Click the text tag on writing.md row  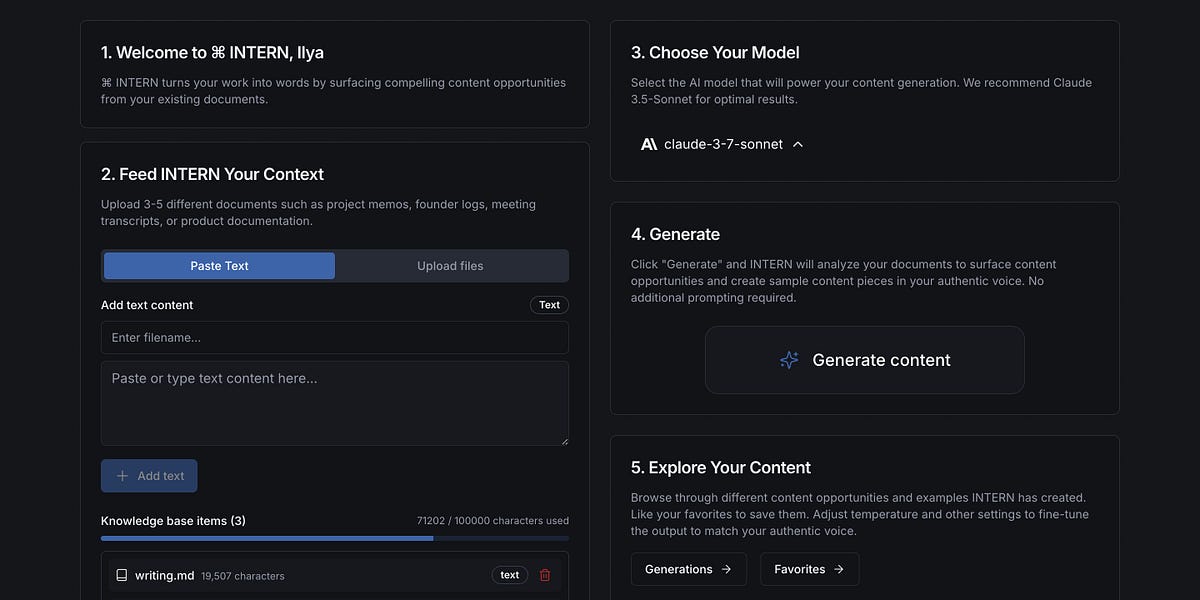[x=510, y=575]
